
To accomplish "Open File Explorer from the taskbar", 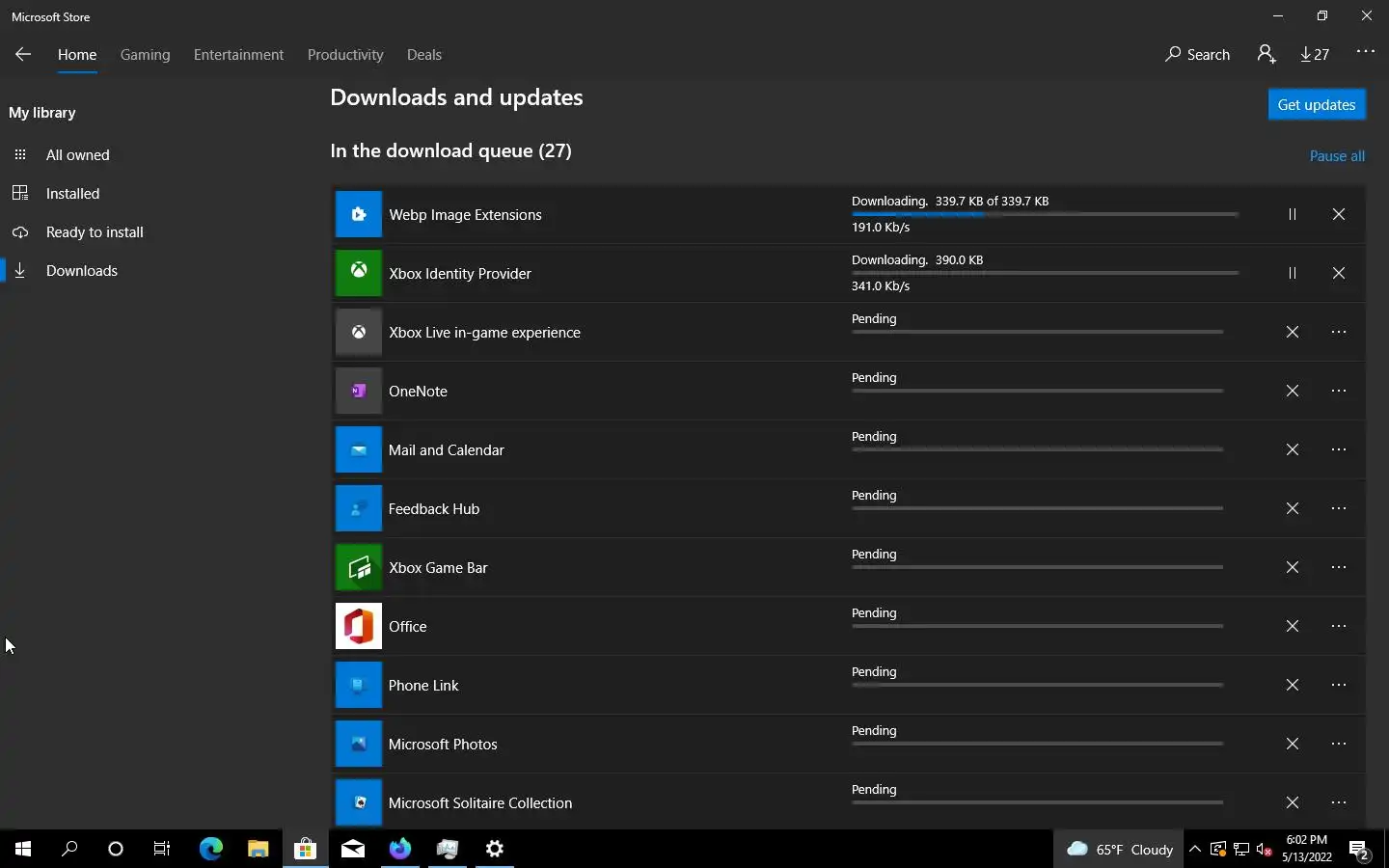I will point(258,849).
